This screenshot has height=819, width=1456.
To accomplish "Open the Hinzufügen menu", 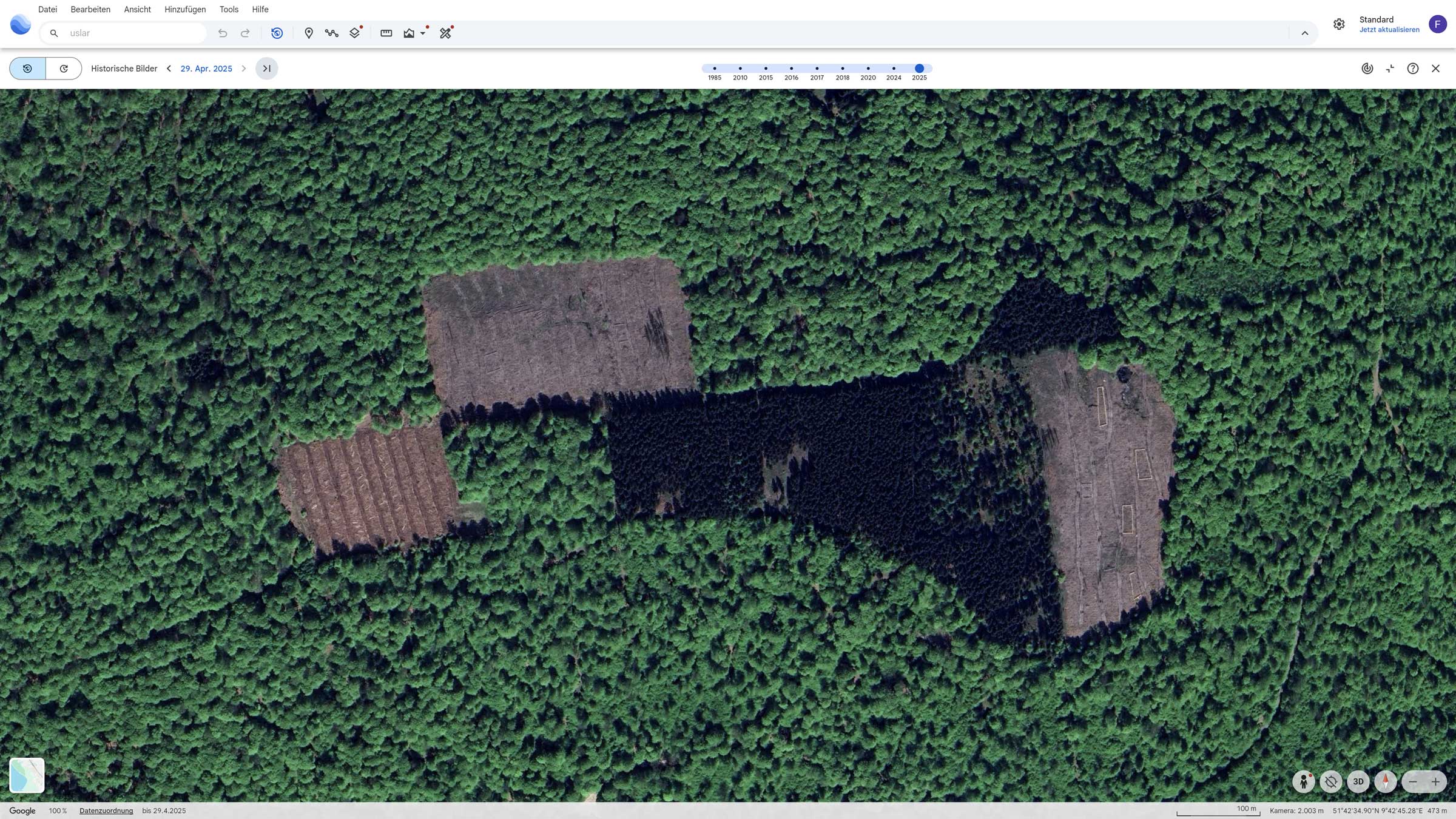I will 185,9.
